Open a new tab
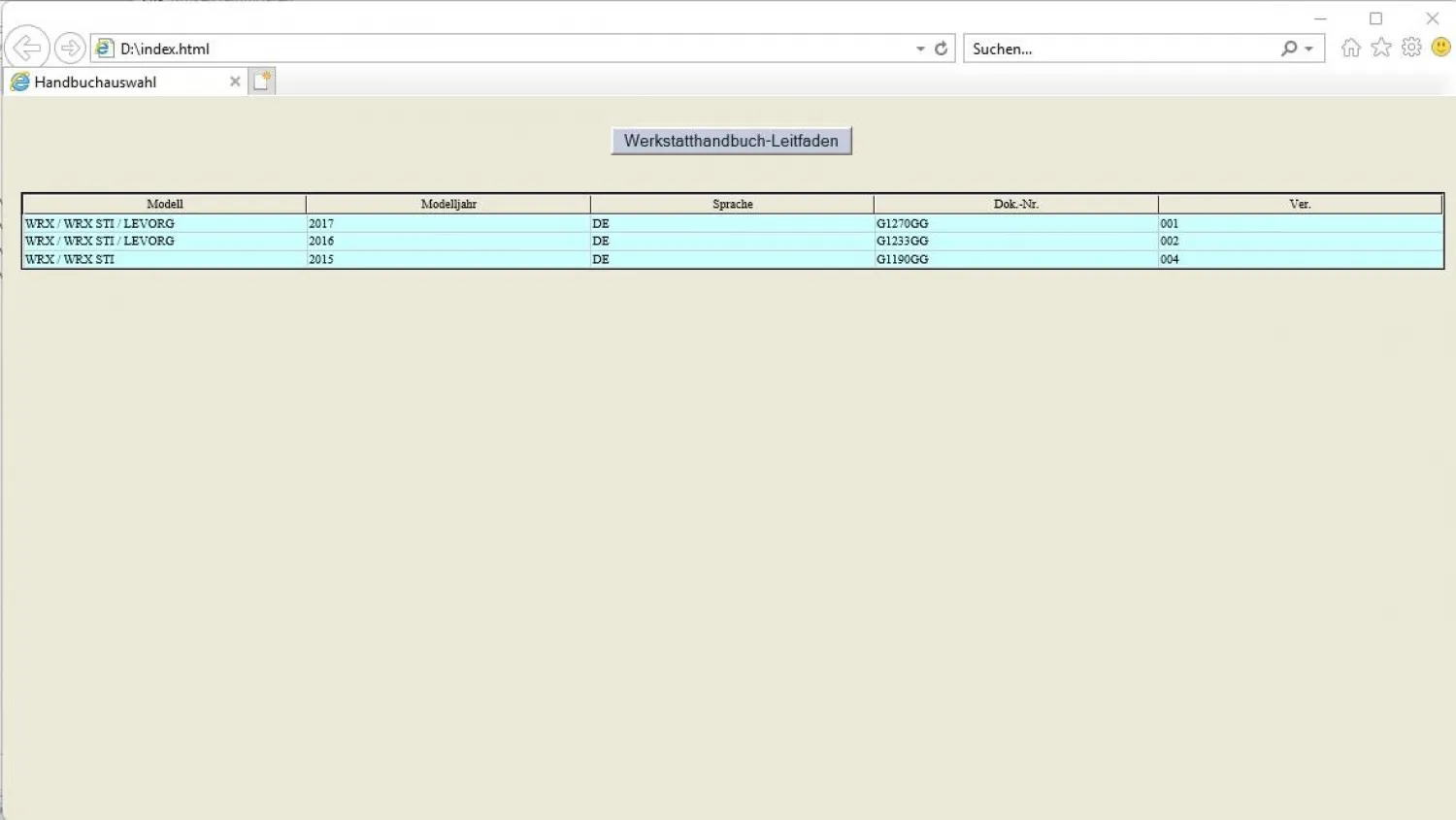 (x=261, y=82)
